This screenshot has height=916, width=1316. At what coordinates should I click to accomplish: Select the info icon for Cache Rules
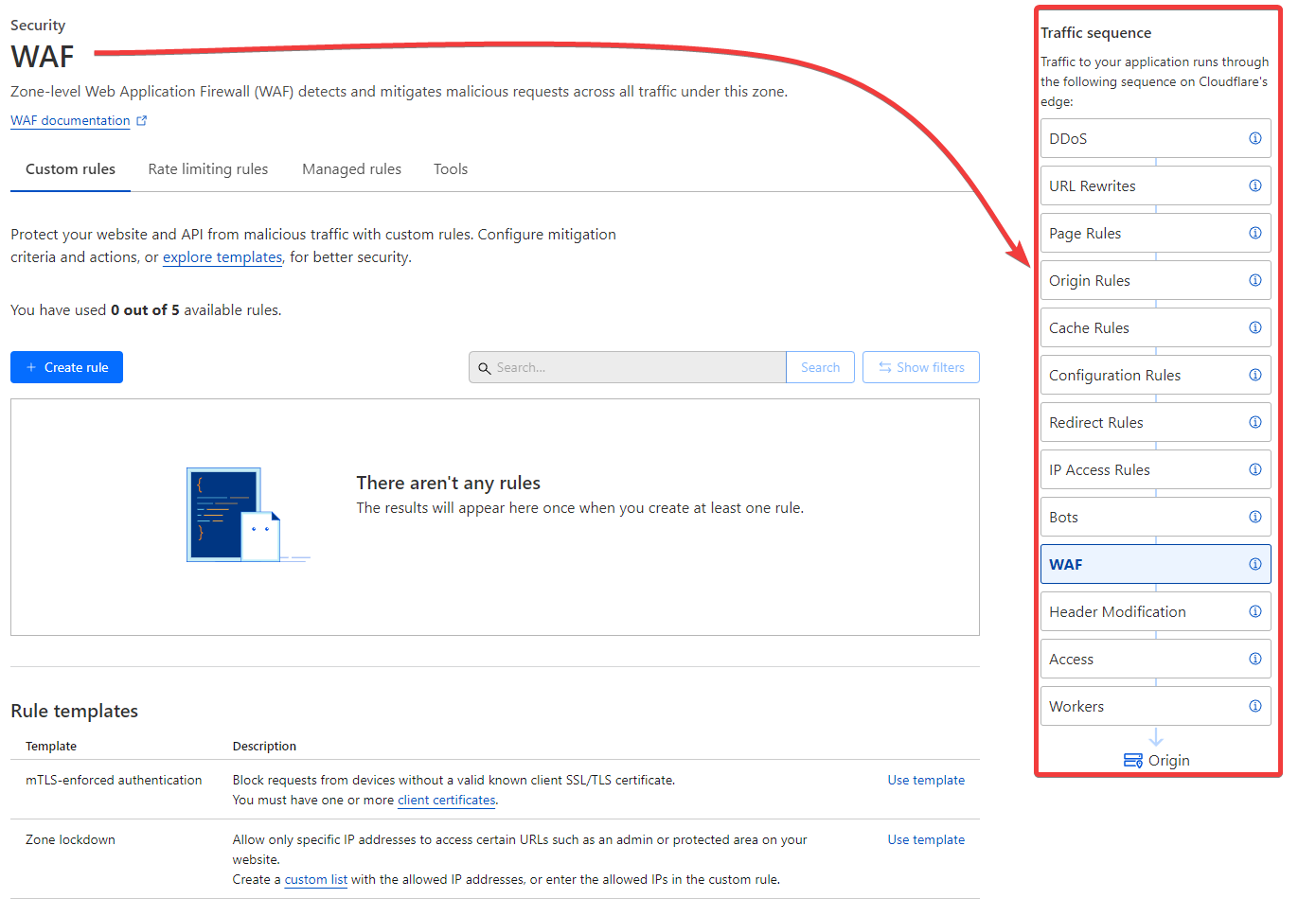pyautogui.click(x=1255, y=327)
